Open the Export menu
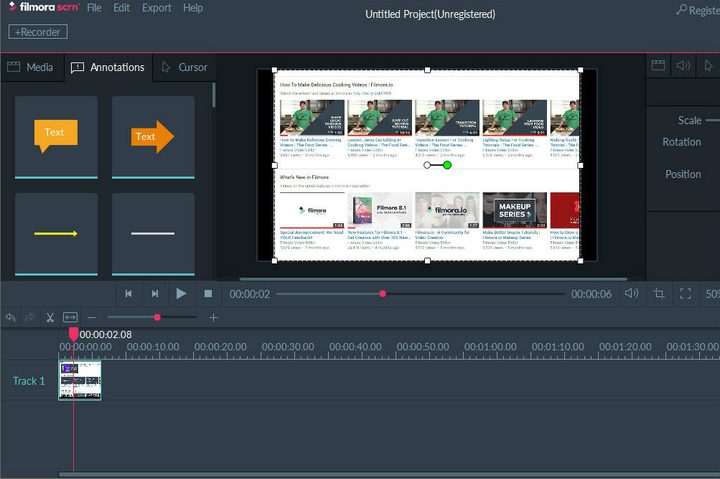720x479 pixels. point(157,8)
